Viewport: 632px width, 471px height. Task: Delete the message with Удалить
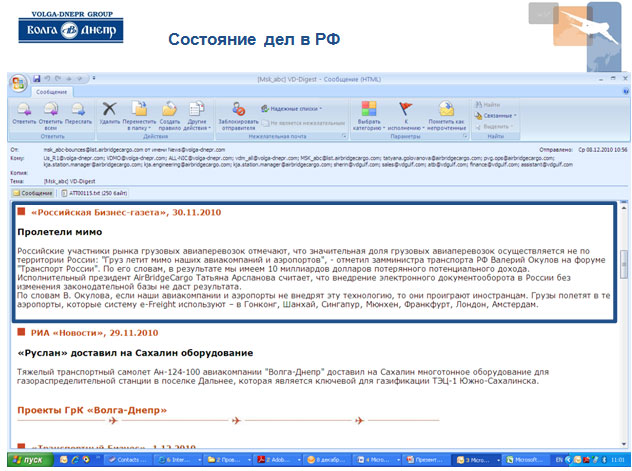pos(109,113)
